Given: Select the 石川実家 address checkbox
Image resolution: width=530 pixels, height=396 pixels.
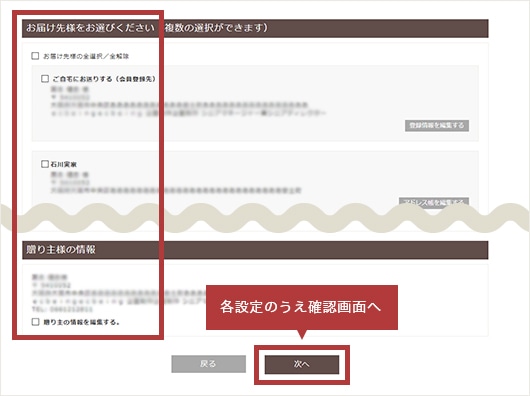Looking at the screenshot, I should (x=45, y=164).
